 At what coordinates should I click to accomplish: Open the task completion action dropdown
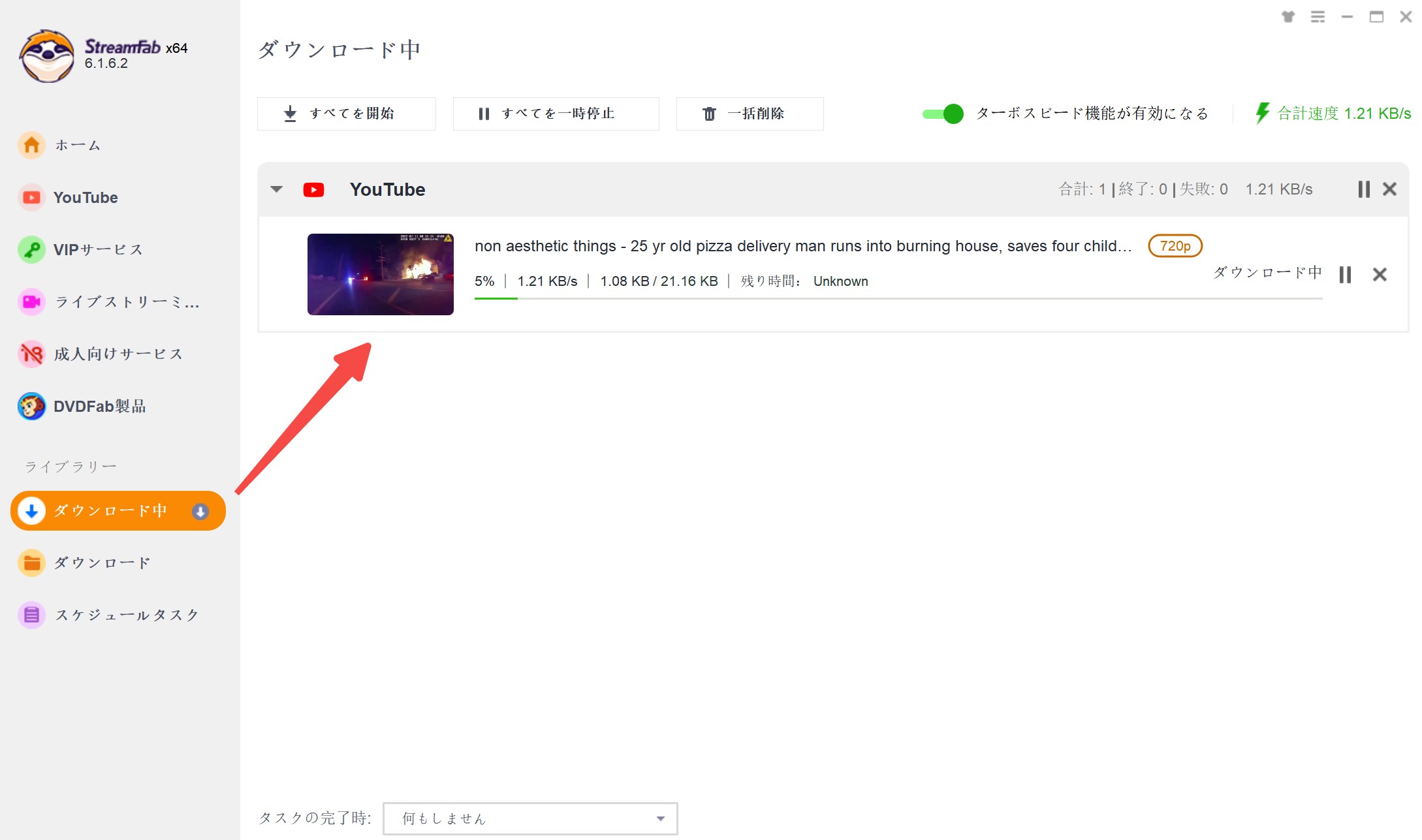point(530,818)
